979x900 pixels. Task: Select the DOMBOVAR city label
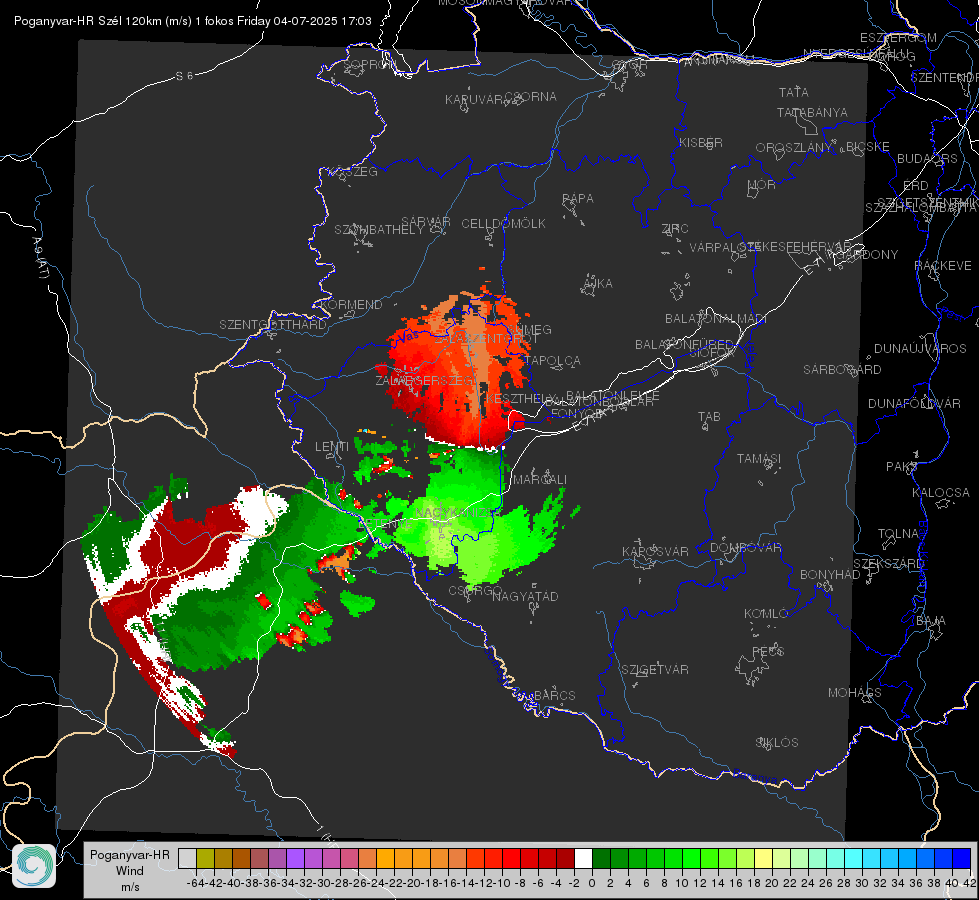click(x=745, y=548)
